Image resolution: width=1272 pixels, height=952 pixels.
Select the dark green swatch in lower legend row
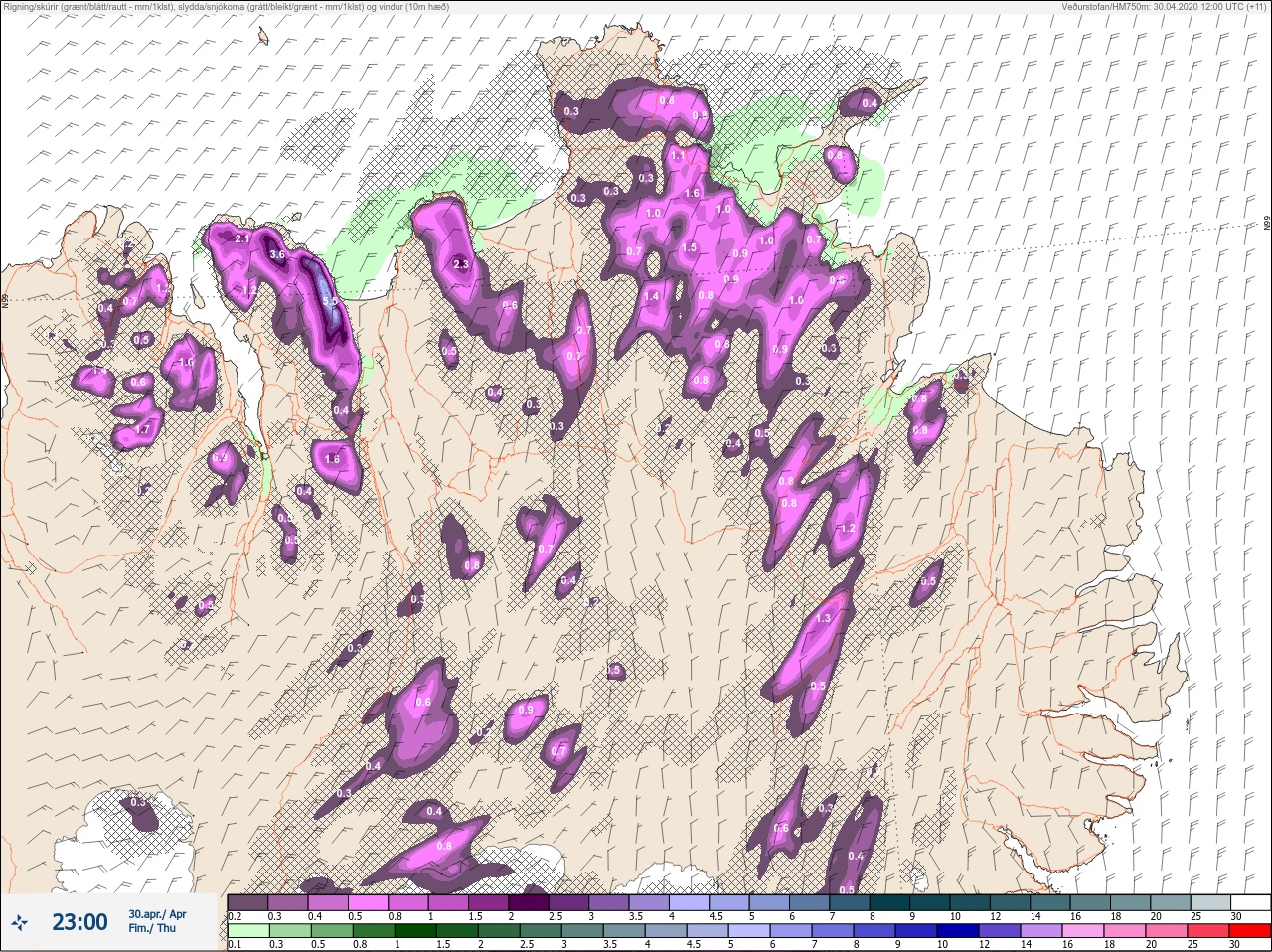coord(415,932)
